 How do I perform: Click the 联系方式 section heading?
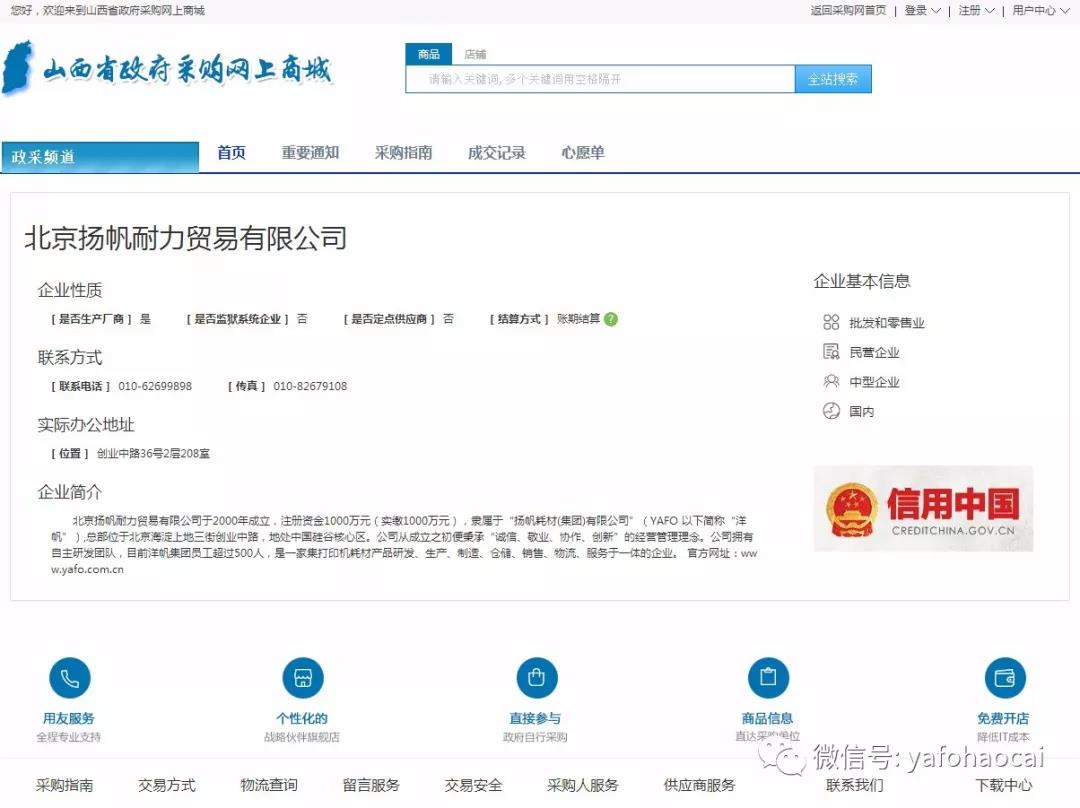[70, 357]
